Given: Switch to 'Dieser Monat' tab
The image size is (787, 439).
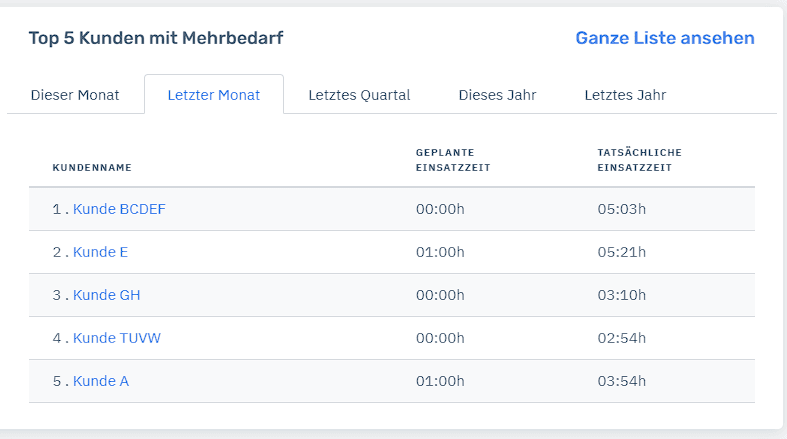Looking at the screenshot, I should click(x=75, y=95).
